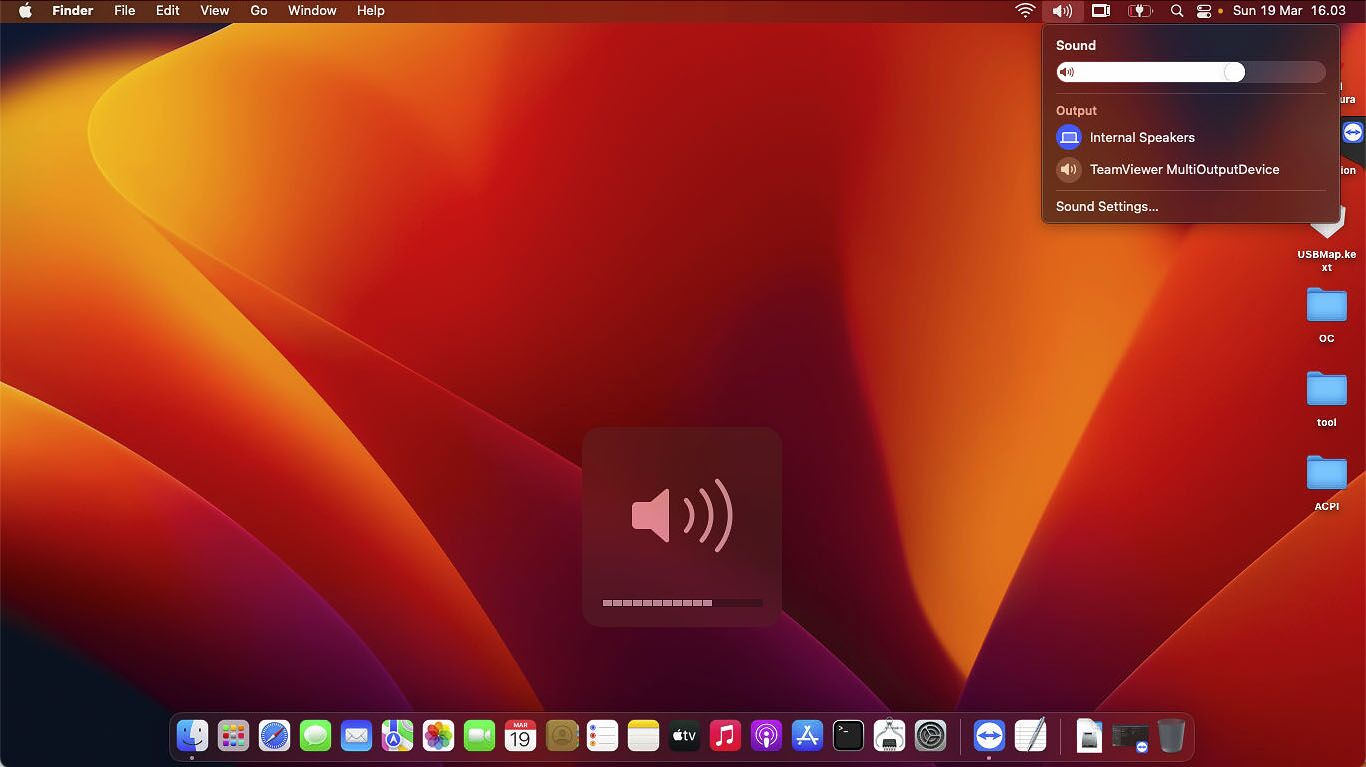Open Sound Settings… link

(x=1107, y=207)
